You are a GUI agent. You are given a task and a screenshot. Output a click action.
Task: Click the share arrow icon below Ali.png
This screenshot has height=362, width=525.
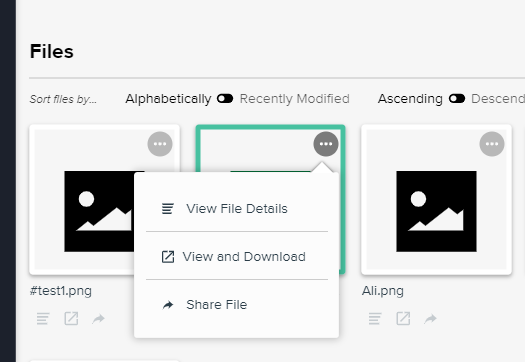(x=430, y=318)
